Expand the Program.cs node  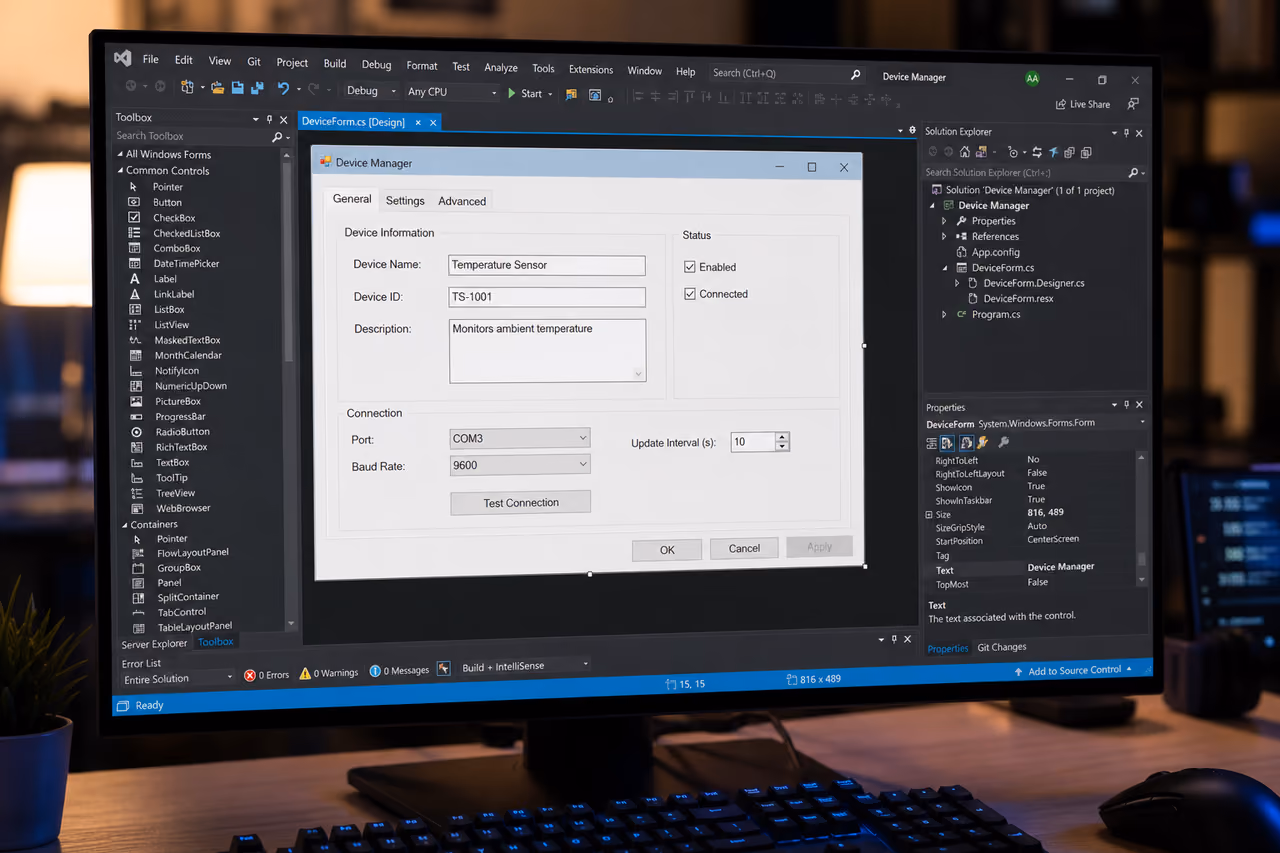tap(944, 315)
